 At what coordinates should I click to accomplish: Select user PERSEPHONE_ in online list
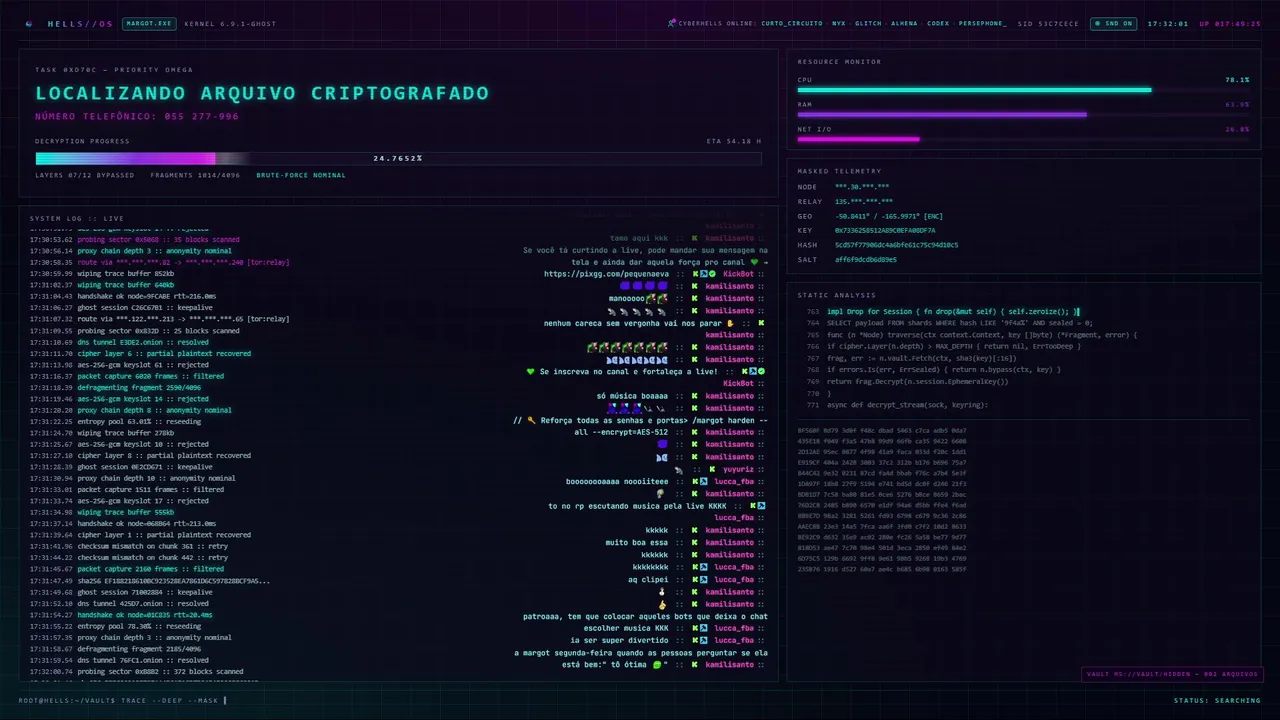click(983, 23)
